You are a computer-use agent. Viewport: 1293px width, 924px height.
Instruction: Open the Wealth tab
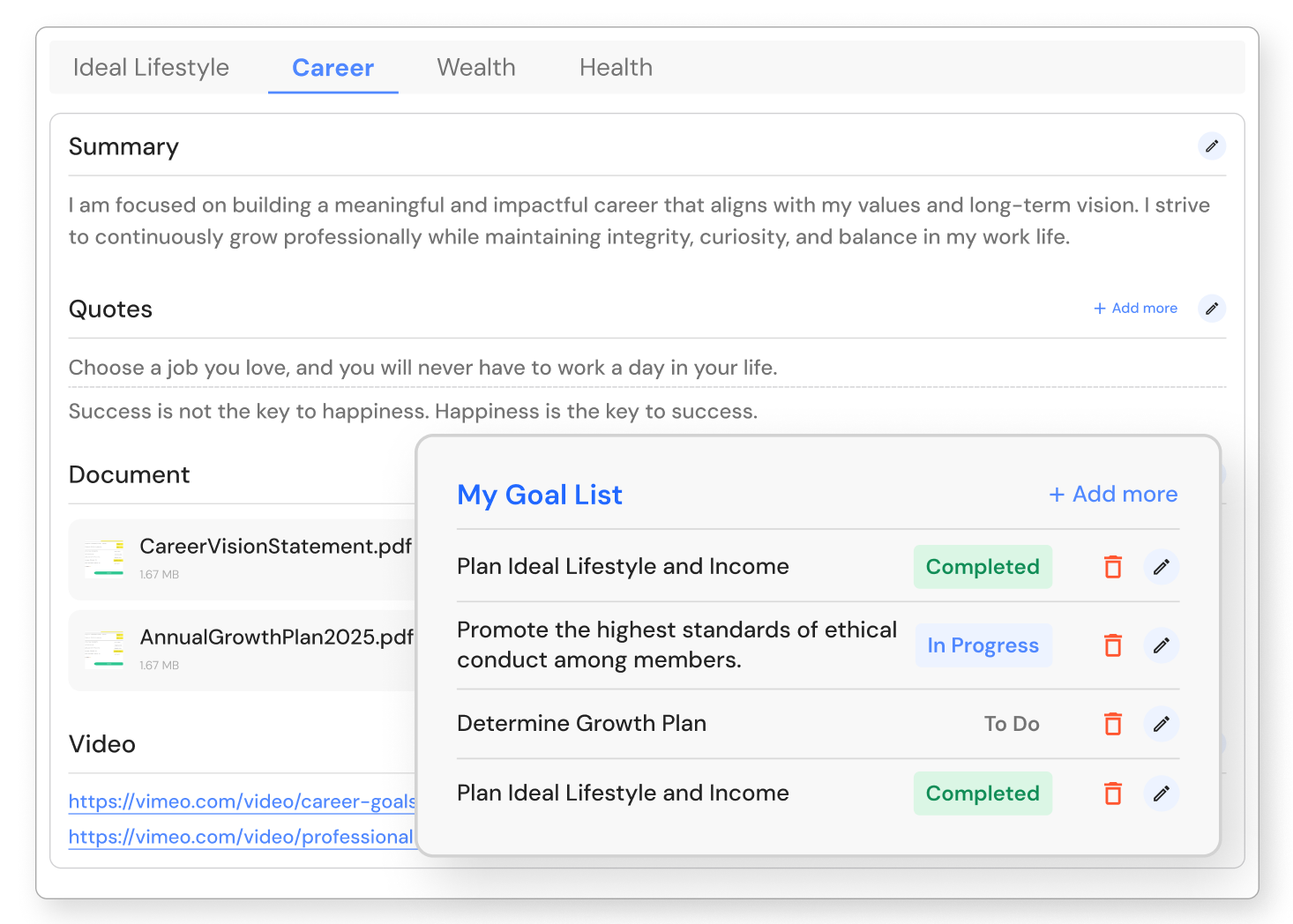476,68
